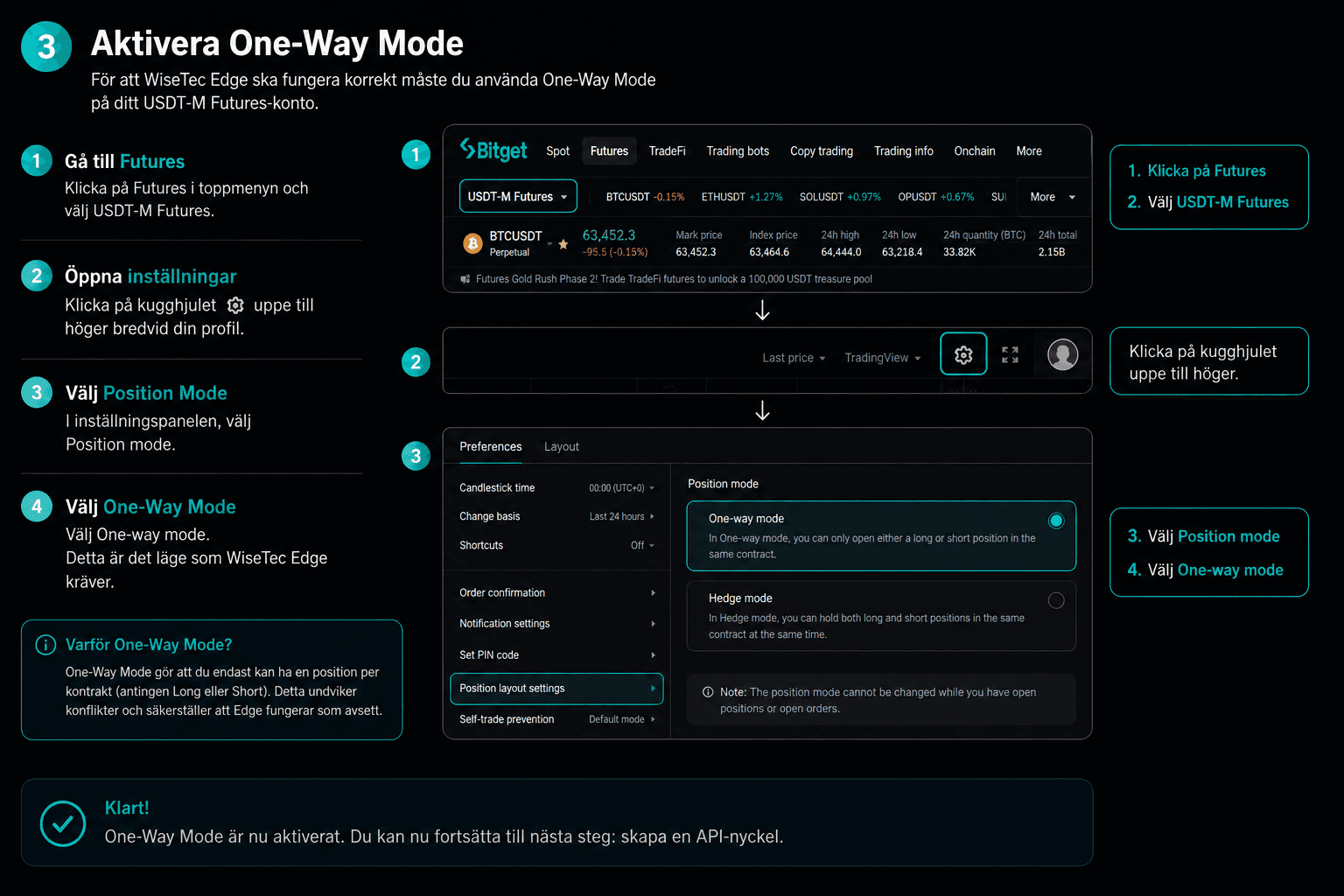Click the -95.5 (-0.15%) price change
Screen dimensions: 1344x896
(615, 252)
